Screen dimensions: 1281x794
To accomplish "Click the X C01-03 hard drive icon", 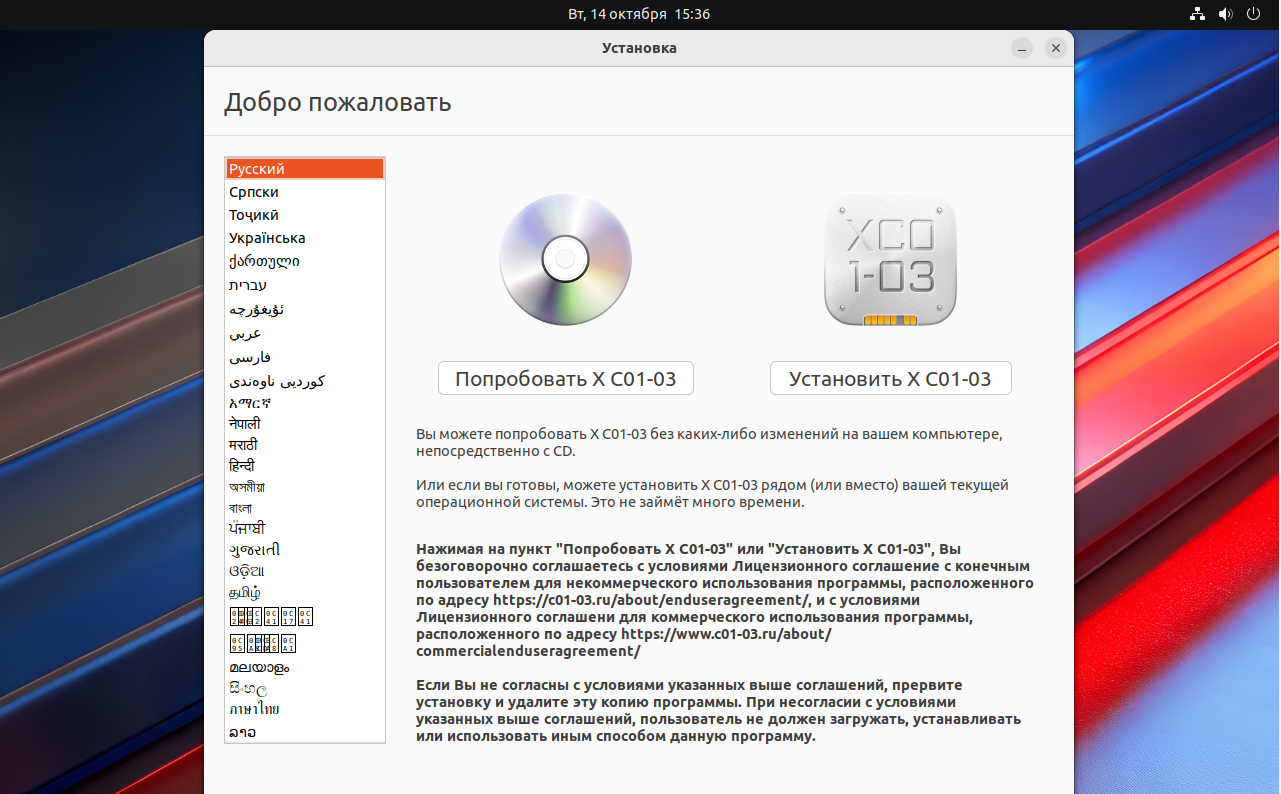I will (x=890, y=260).
